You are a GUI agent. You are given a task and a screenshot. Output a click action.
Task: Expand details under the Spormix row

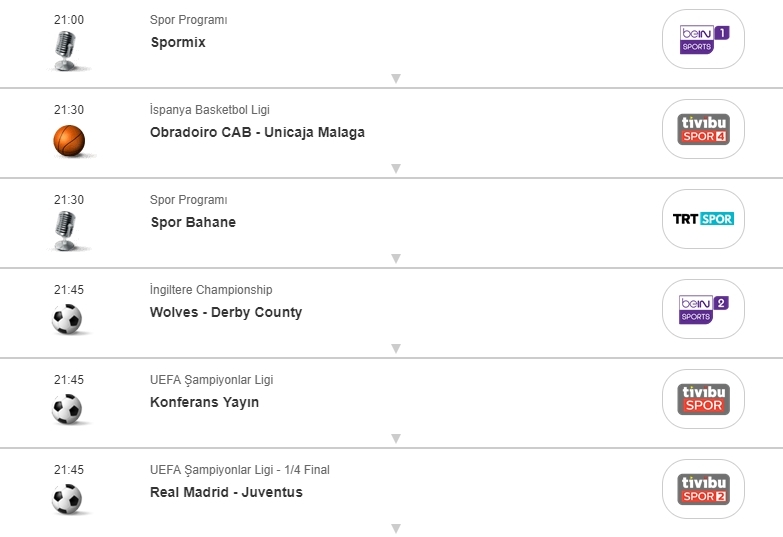coord(396,78)
